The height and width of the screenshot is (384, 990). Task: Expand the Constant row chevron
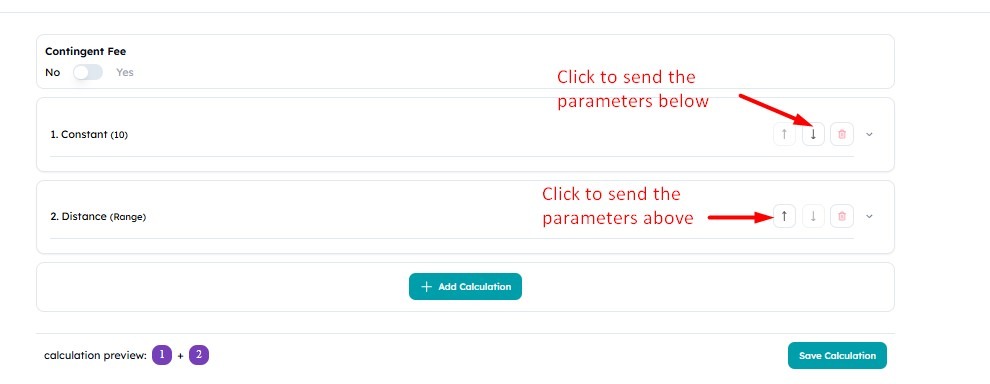tap(869, 134)
